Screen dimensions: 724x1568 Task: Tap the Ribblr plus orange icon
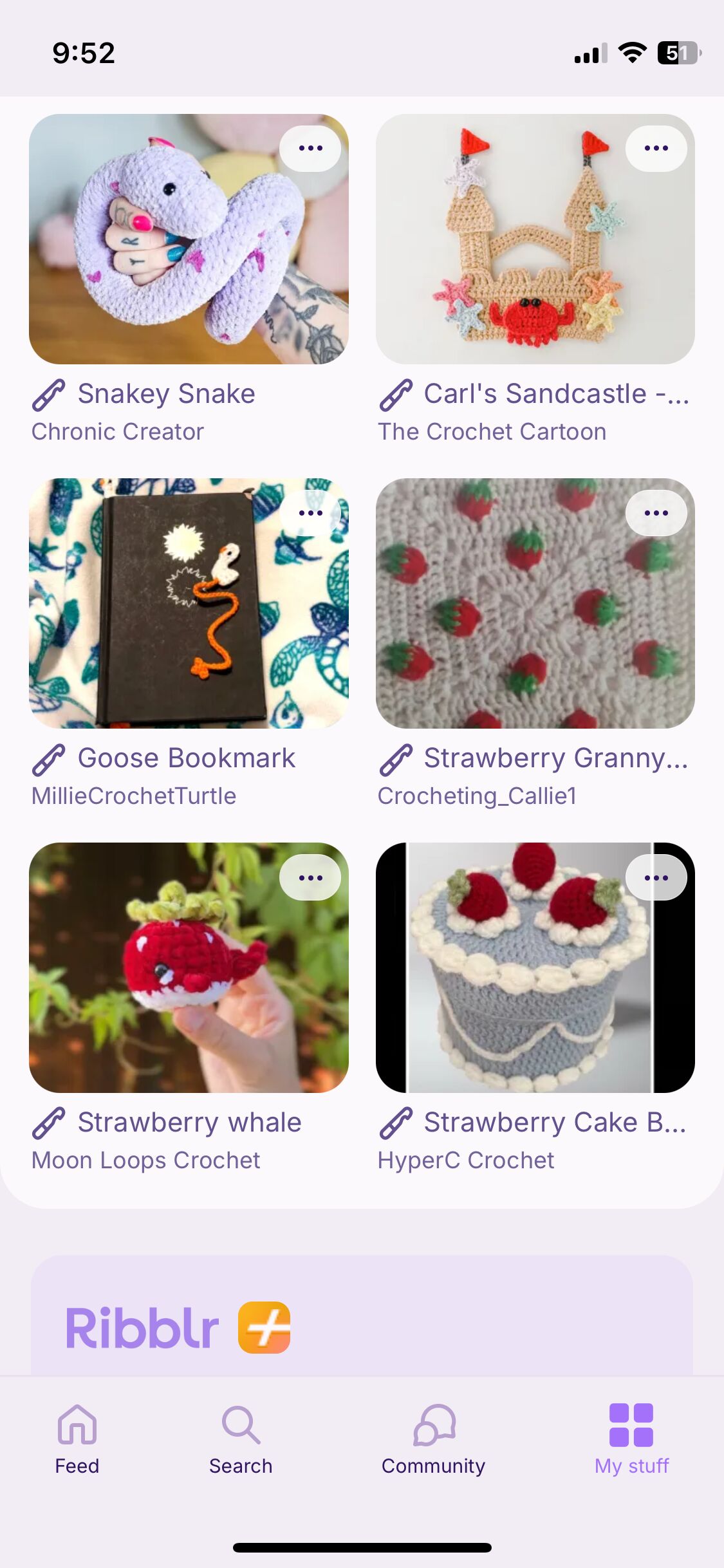(x=264, y=1327)
